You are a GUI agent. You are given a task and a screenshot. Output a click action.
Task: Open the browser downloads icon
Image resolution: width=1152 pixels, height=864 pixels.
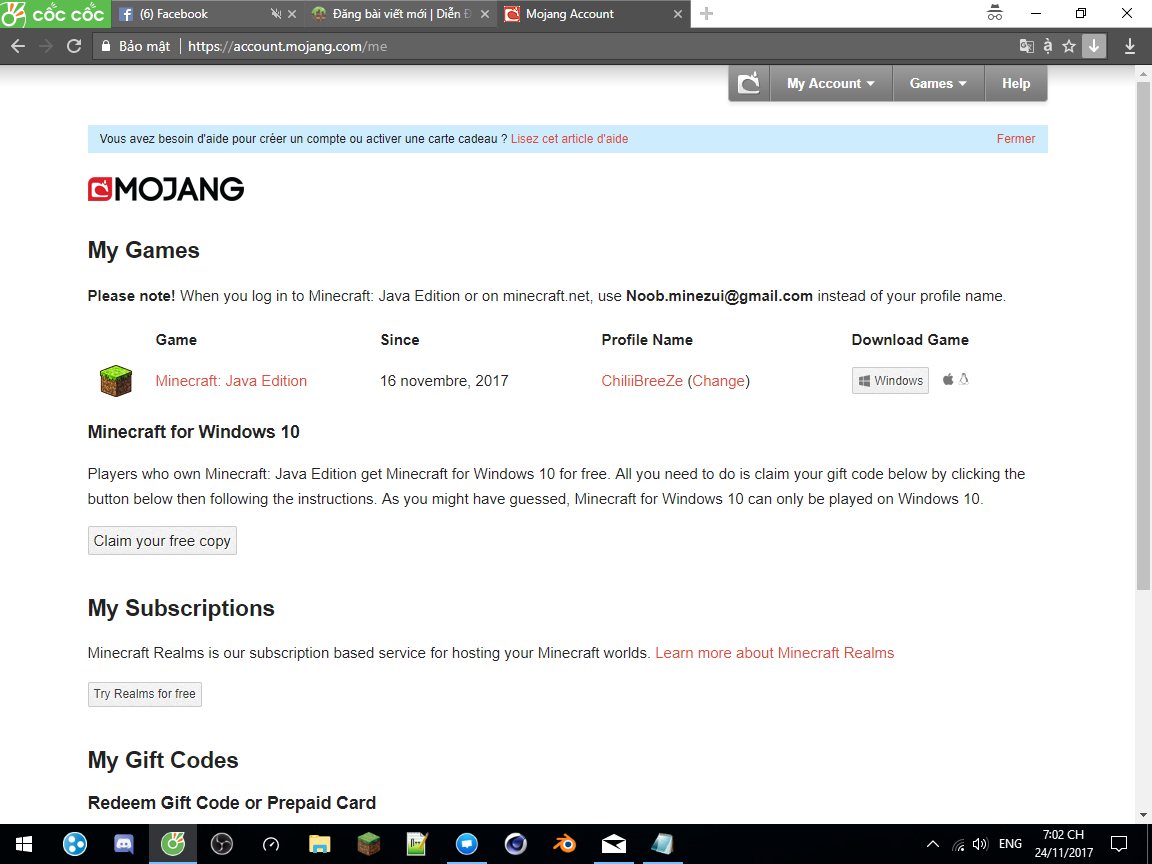(x=1130, y=46)
